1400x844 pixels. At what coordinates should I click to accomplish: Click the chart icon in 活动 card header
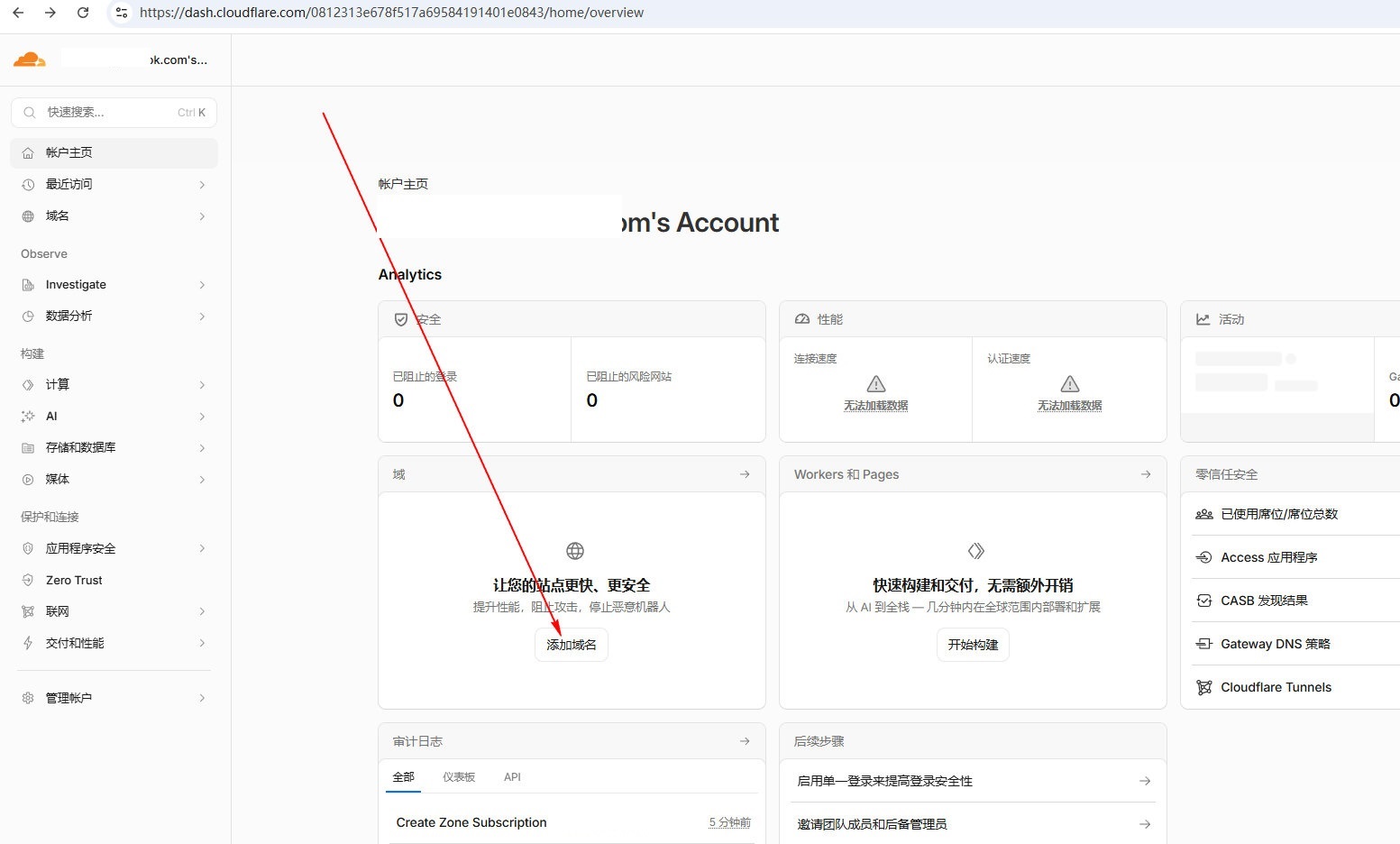[x=1203, y=319]
